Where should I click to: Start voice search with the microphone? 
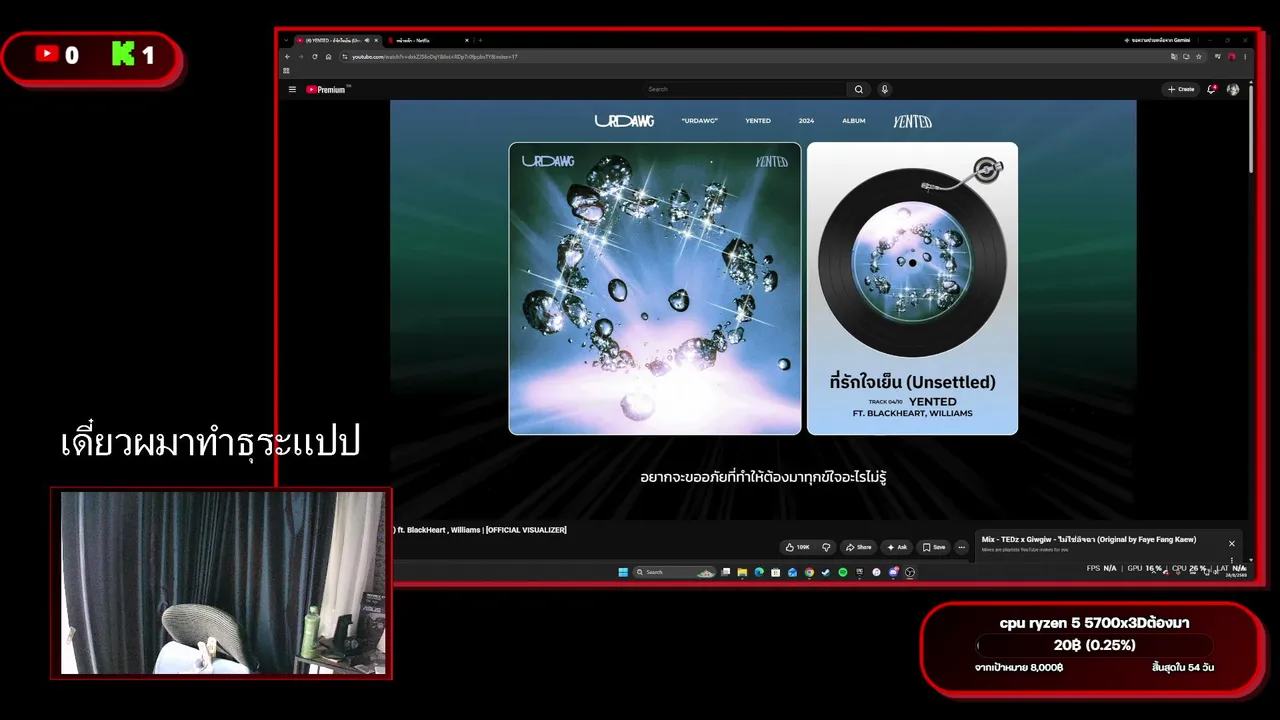[884, 89]
